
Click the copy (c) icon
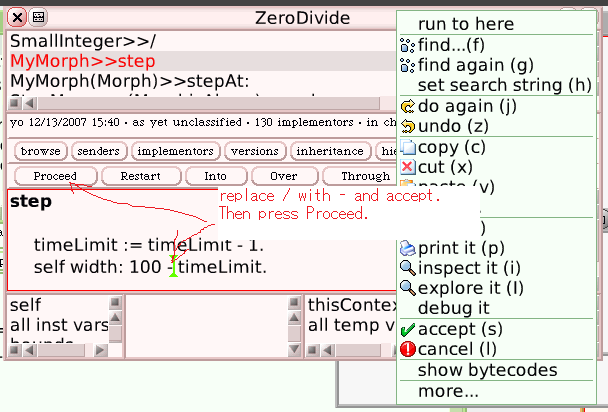click(x=407, y=147)
